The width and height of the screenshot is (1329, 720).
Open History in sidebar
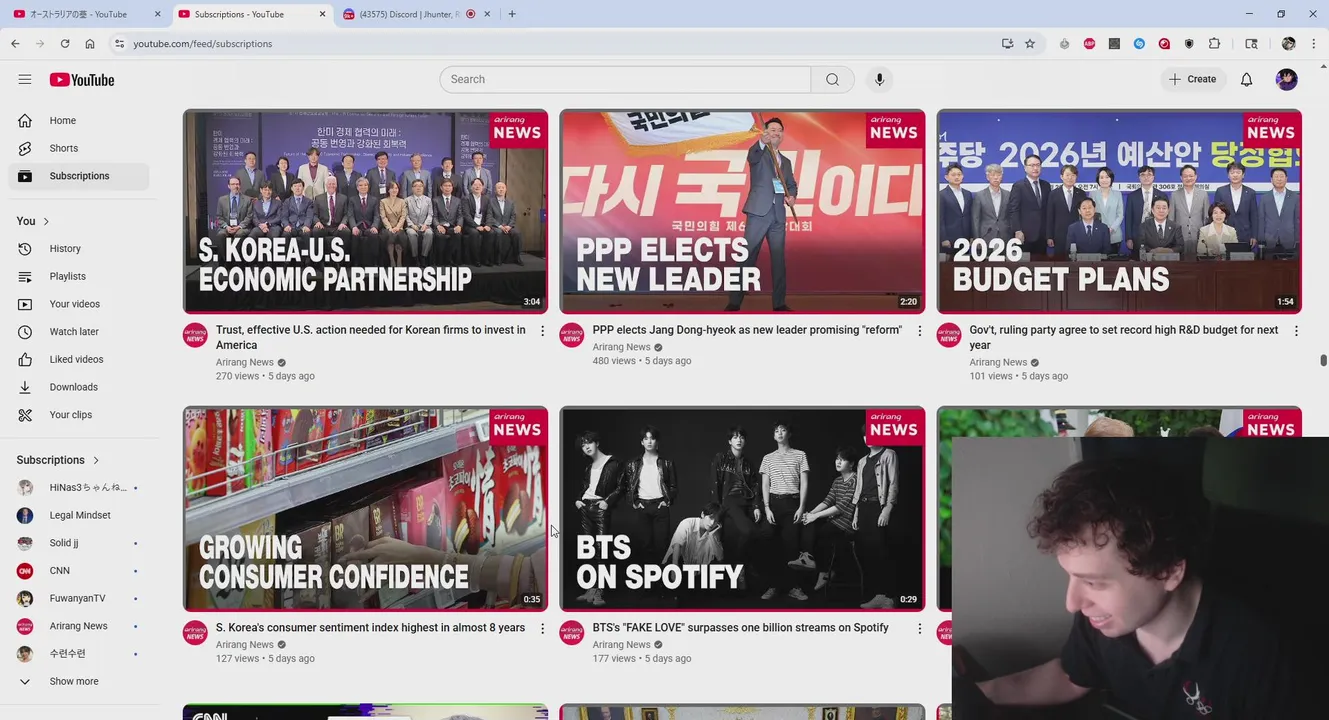[x=79, y=248]
